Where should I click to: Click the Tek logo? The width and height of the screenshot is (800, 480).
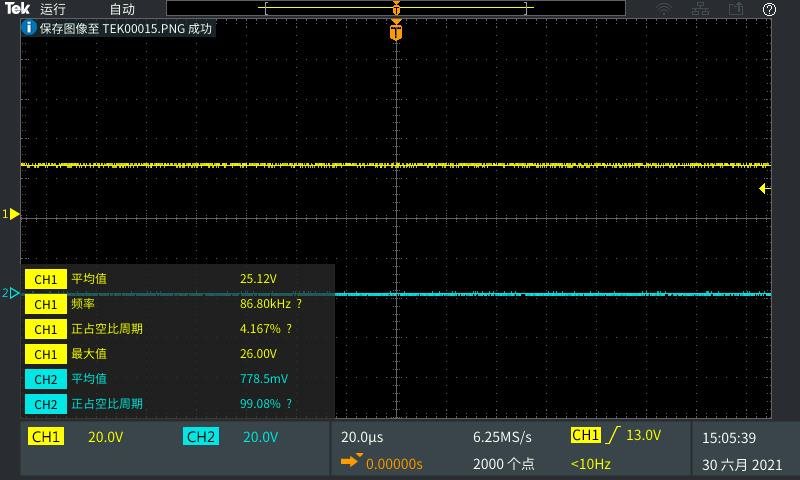(17, 8)
